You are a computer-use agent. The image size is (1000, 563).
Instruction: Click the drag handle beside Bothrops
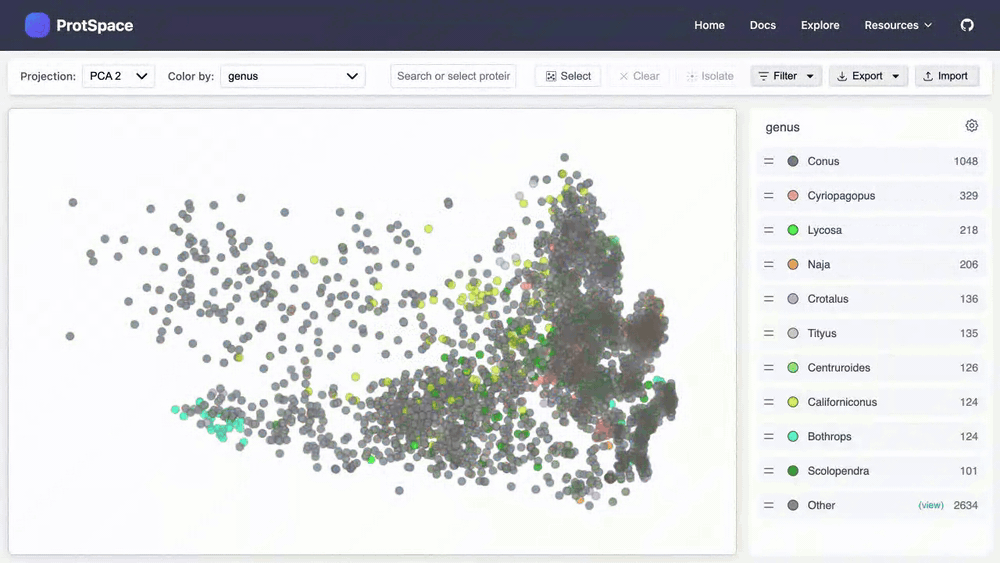[769, 437]
